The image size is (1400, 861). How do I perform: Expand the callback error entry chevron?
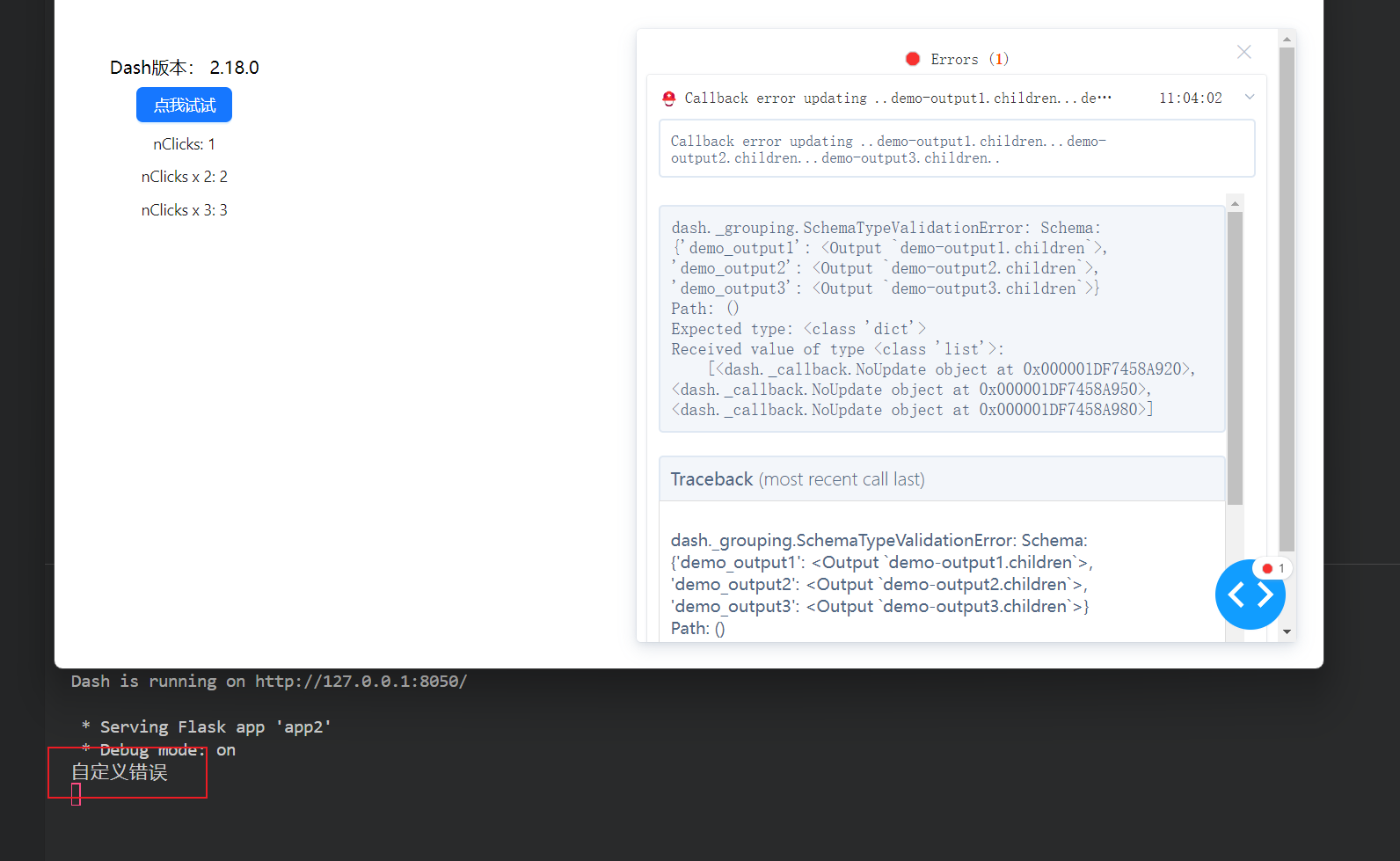(1250, 97)
